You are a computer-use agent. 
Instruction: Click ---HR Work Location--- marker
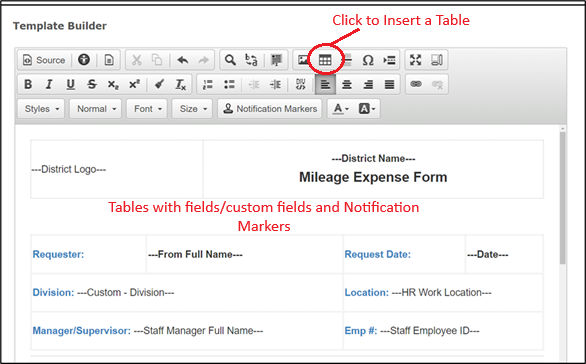tap(442, 292)
